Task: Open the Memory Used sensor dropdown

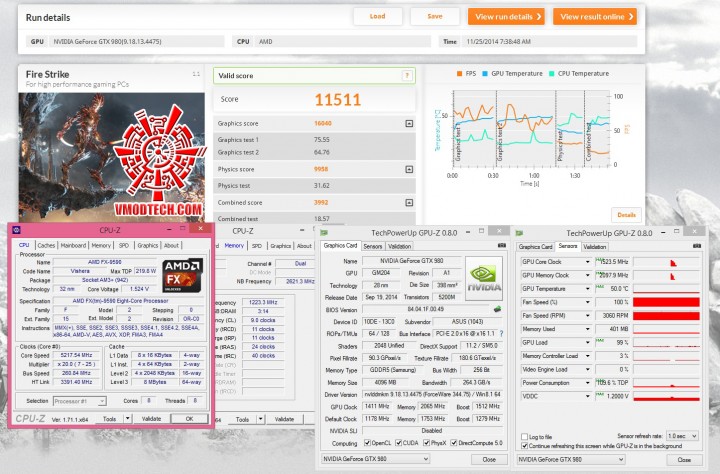Action: (x=587, y=329)
